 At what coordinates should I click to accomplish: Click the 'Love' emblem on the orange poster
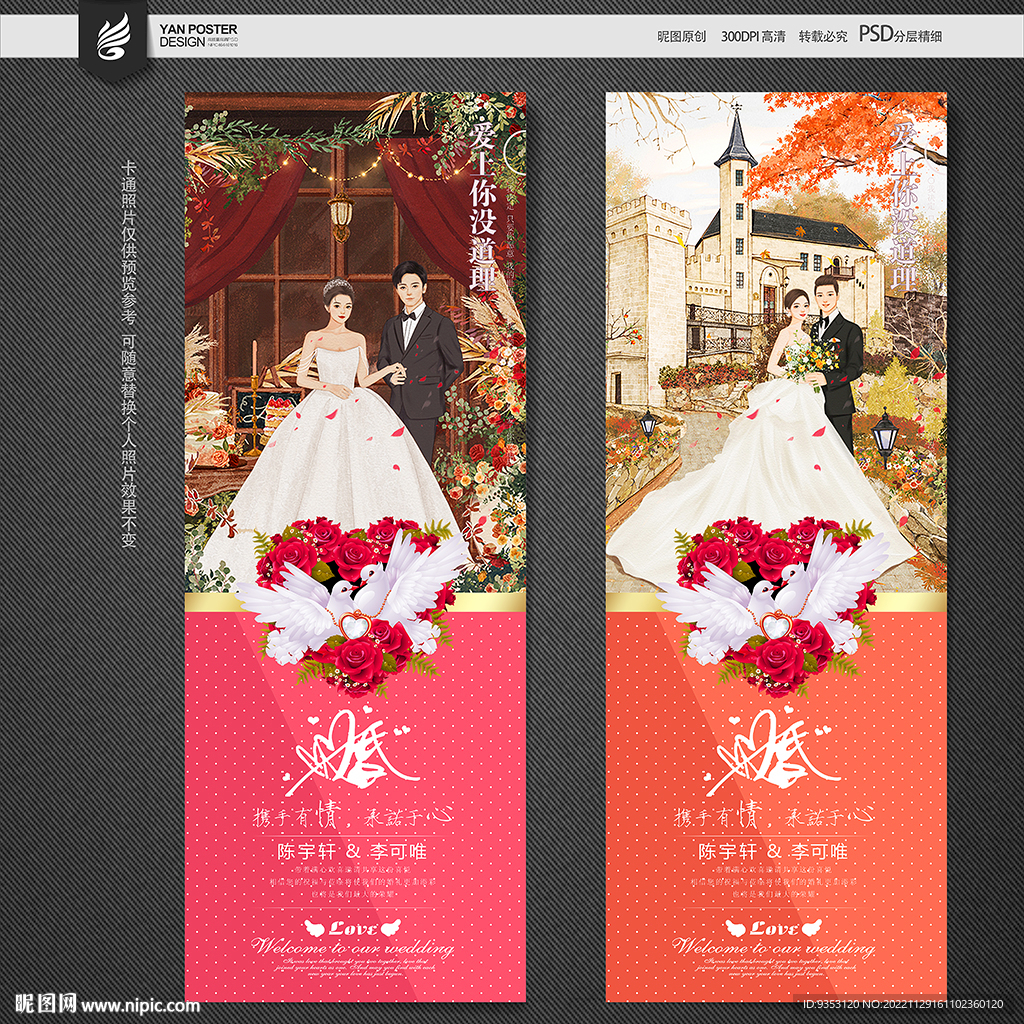coord(773,927)
